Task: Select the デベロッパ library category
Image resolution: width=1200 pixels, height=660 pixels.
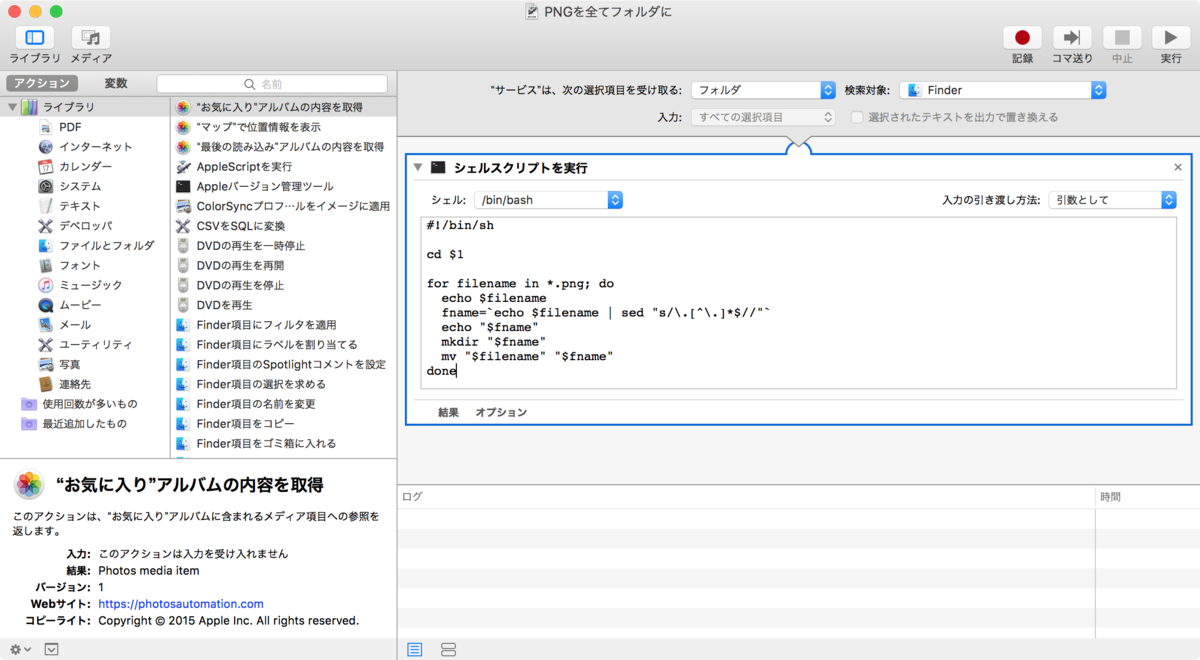Action: 75,226
